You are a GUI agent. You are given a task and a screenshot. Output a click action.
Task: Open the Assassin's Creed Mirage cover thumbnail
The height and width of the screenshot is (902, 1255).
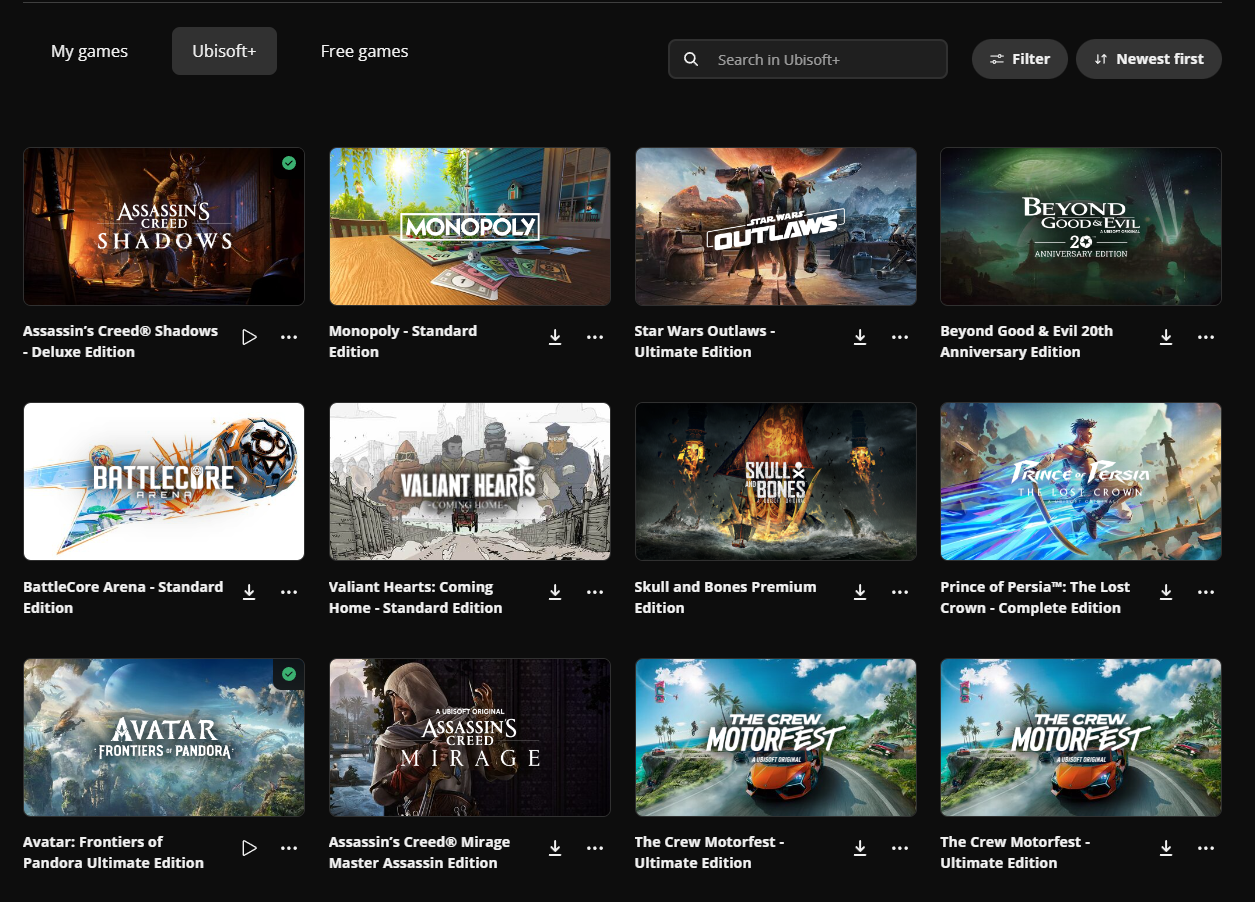pos(470,737)
